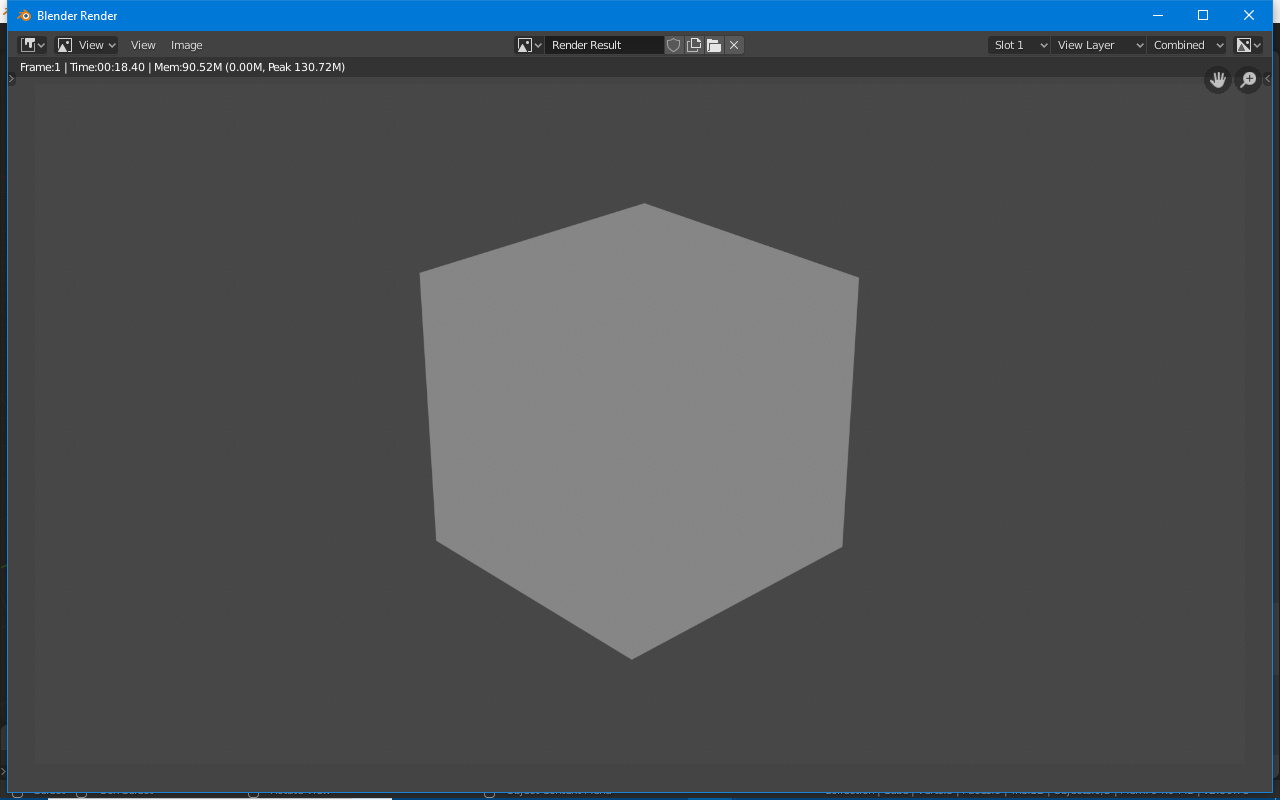Browse linked images via image icon
Screen dimensions: 1280x800
tap(529, 45)
